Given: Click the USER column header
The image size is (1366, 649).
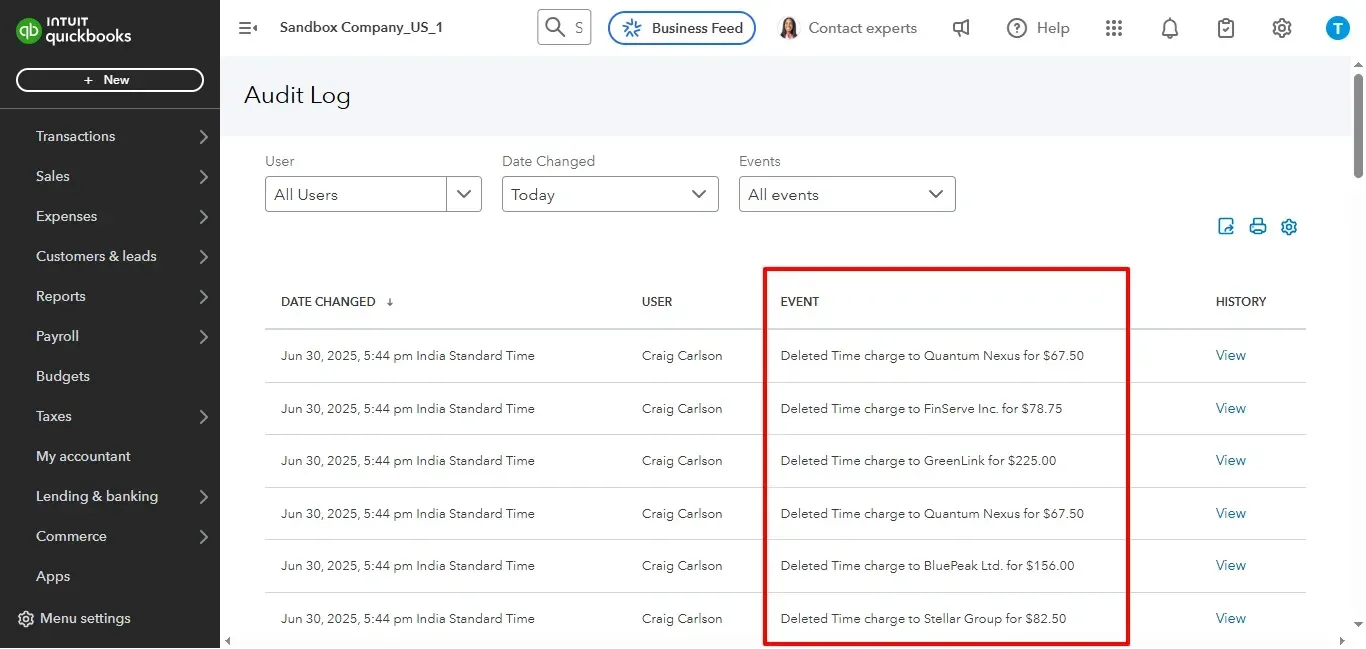Looking at the screenshot, I should [657, 301].
